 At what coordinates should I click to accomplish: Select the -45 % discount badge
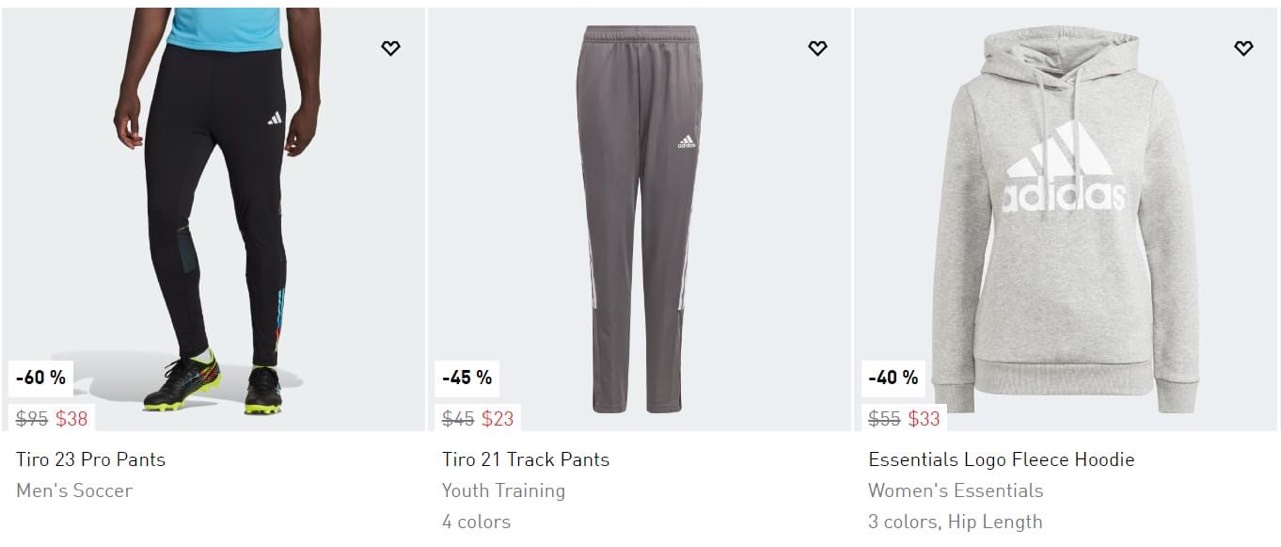tap(467, 378)
